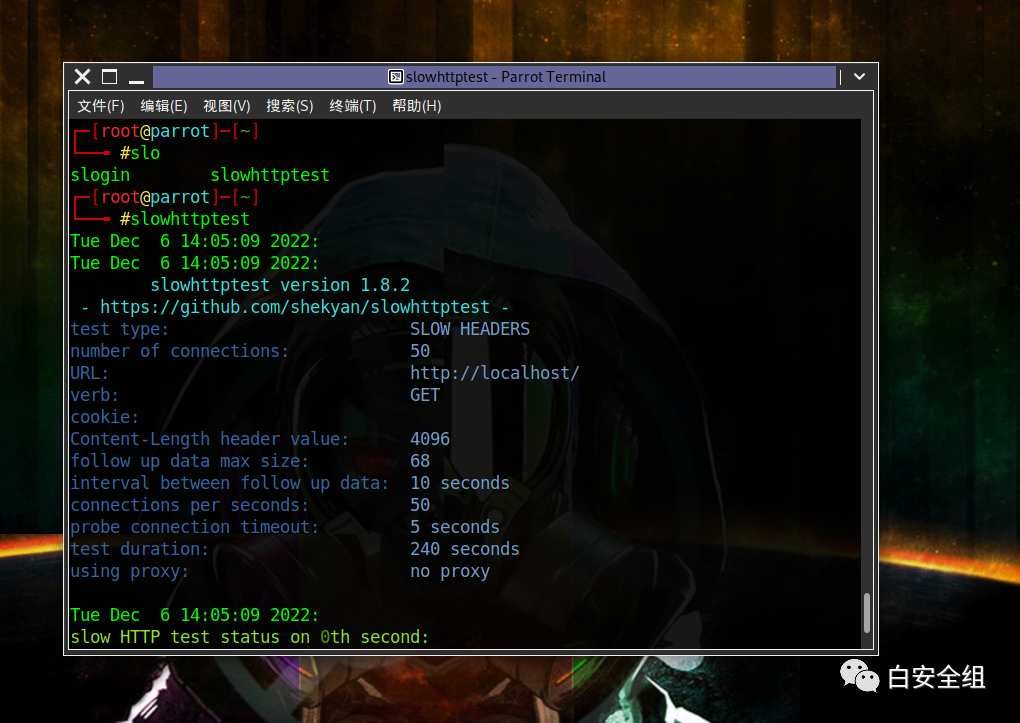Click the 'cookie:' label
This screenshot has width=1020, height=723.
click(x=105, y=417)
